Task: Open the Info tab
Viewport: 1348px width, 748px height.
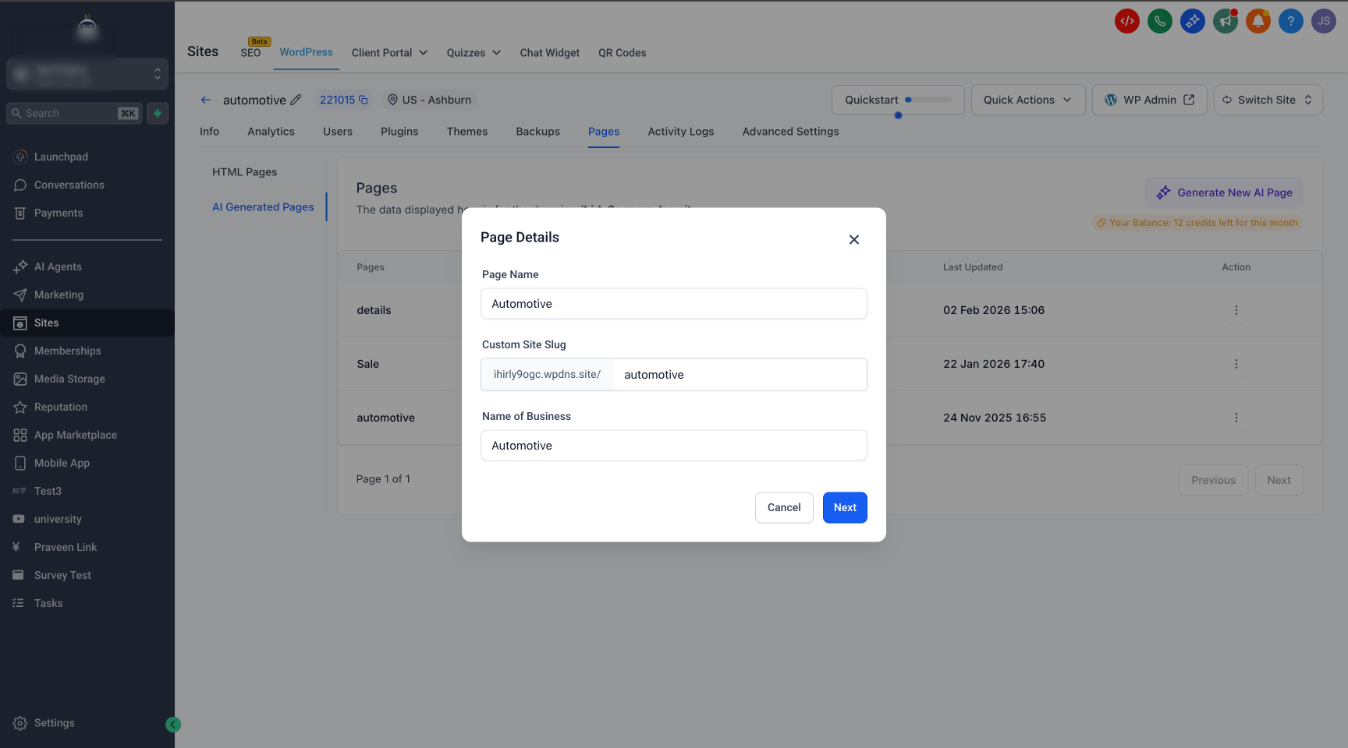Action: [209, 131]
